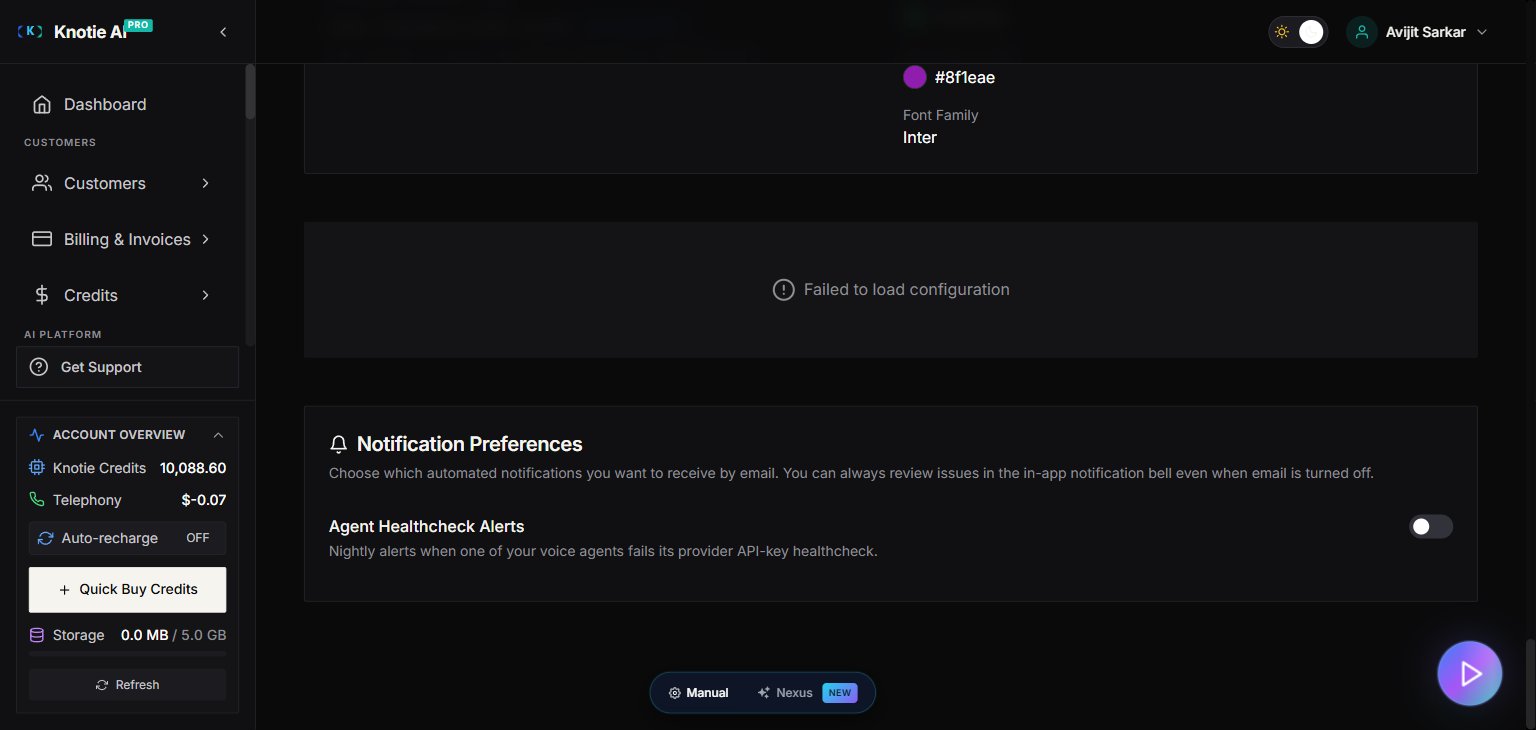1536x730 pixels.
Task: Click Quick Buy Credits button
Action: 127,589
